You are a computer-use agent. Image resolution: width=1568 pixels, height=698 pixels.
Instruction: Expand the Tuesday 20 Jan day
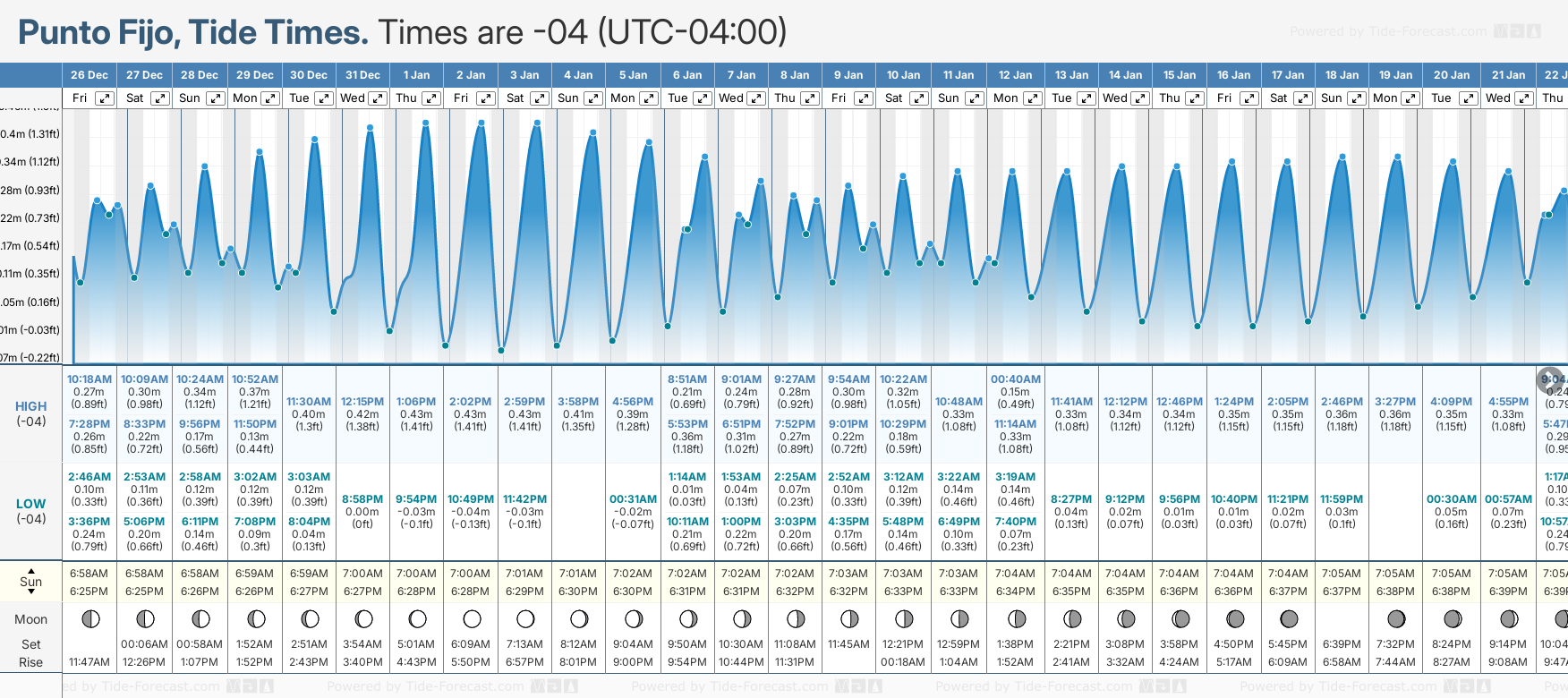click(x=1468, y=98)
